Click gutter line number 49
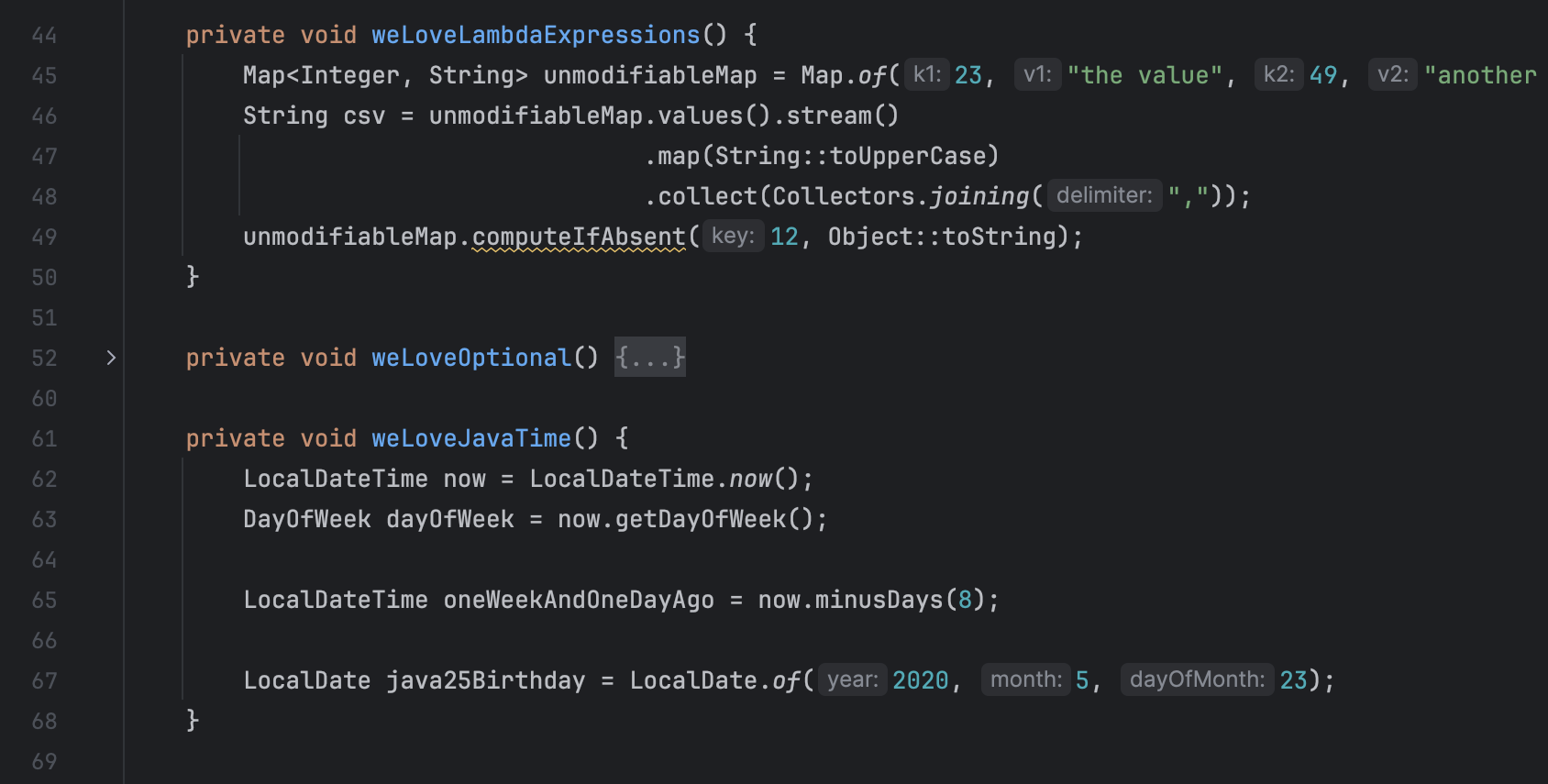 (44, 237)
